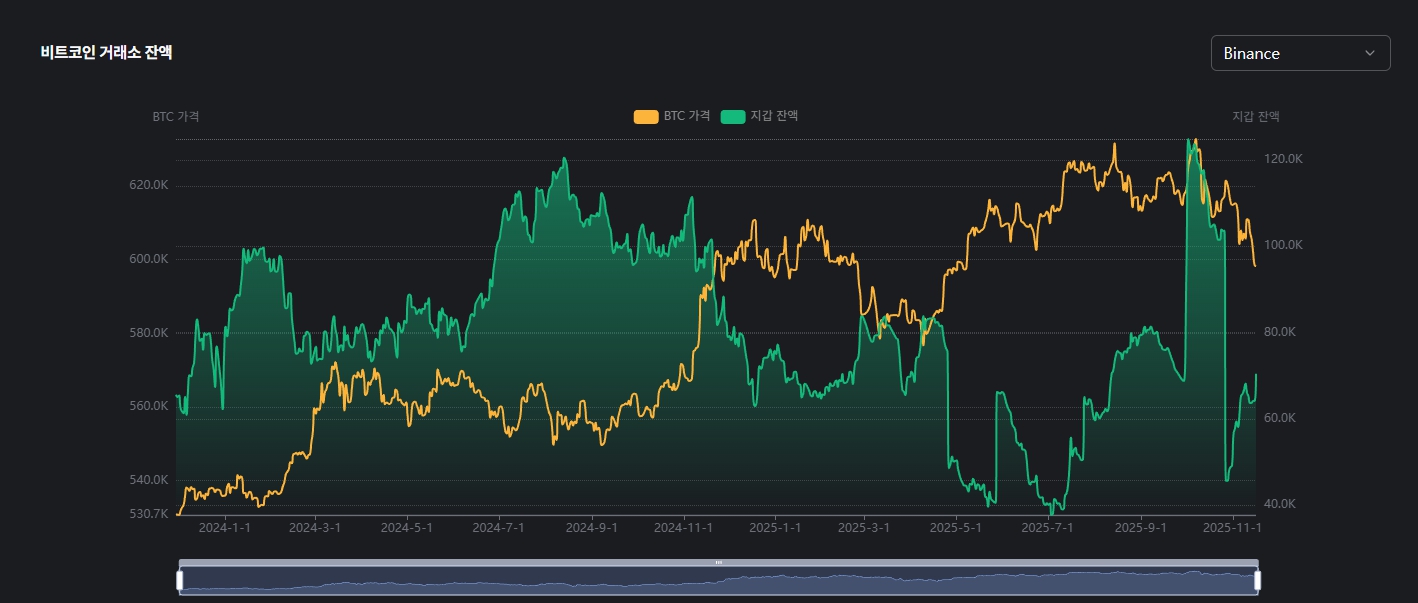The width and height of the screenshot is (1418, 603).
Task: Click the 지갑 잔액 right axis title
Action: pos(1255,117)
